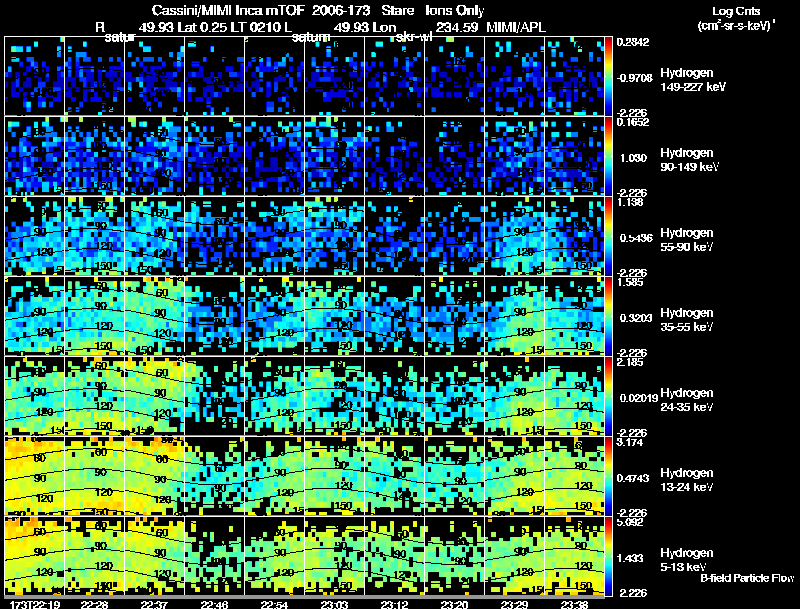Image resolution: width=800 pixels, height=609 pixels.
Task: Select the 13-24 keV image panel above 23:29
Action: 514,476
